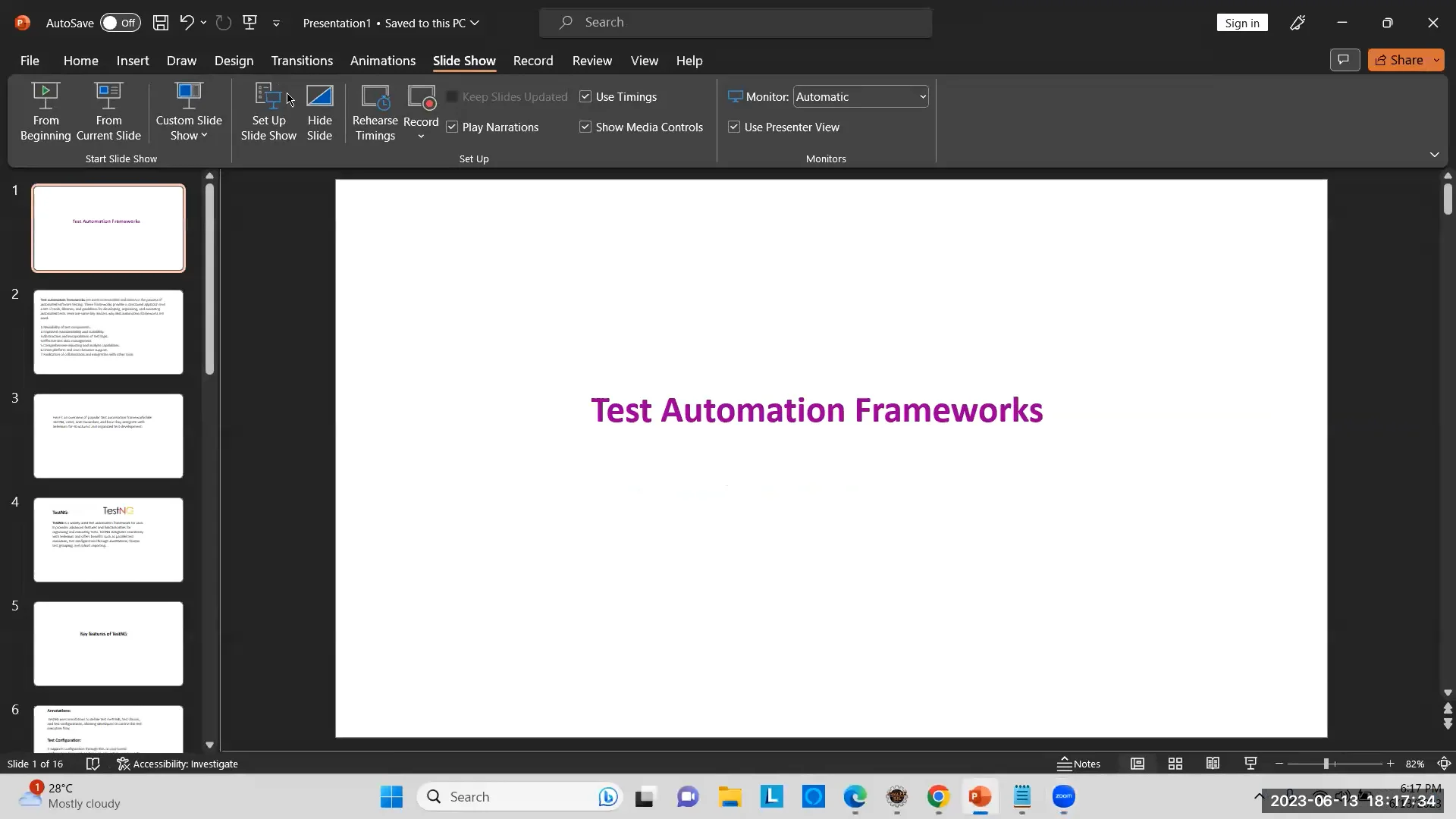This screenshot has width=1456, height=819.
Task: Click the Hide Slide button
Action: 319,112
